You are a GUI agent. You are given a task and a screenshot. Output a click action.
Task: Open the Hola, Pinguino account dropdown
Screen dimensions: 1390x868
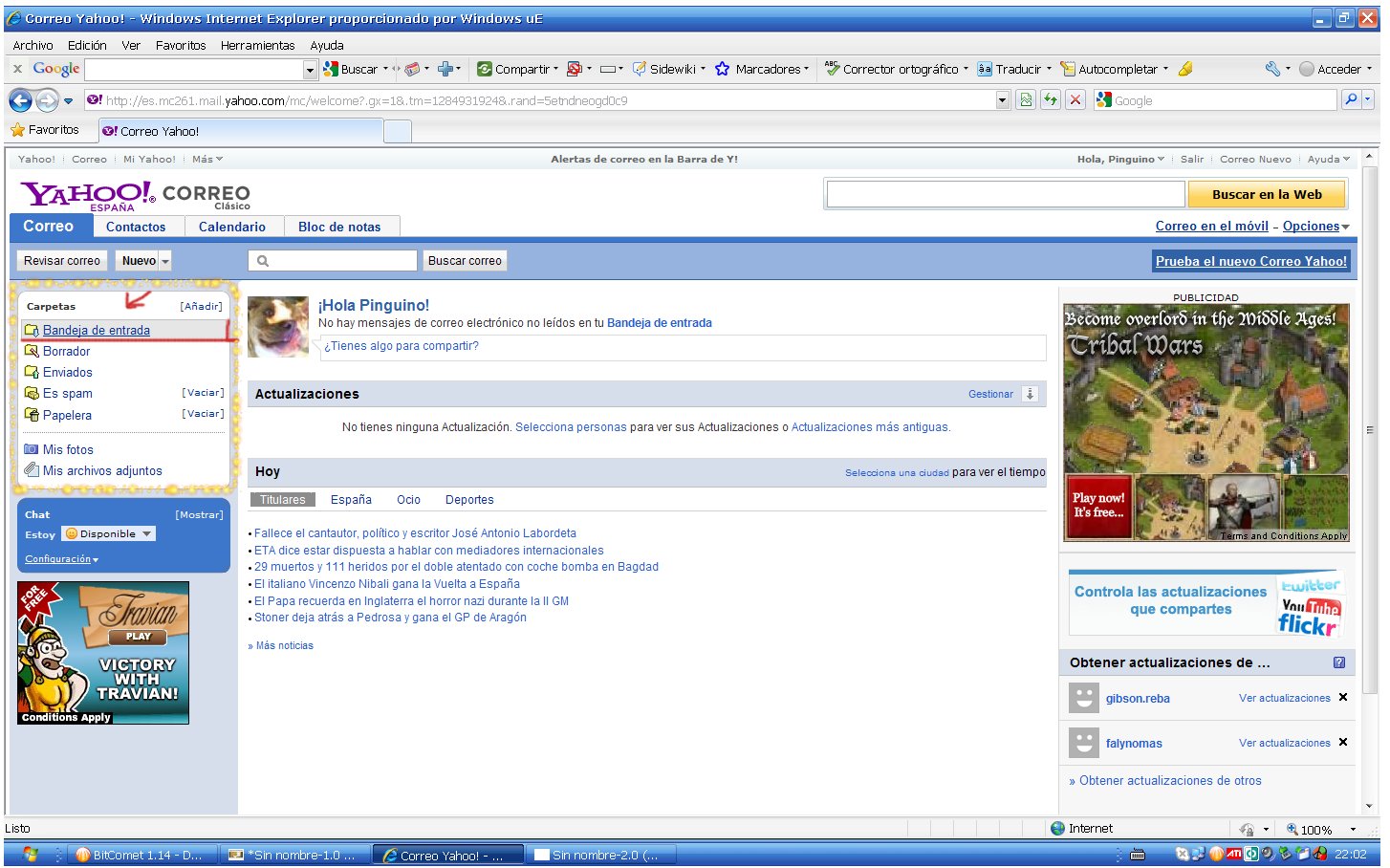point(1120,160)
